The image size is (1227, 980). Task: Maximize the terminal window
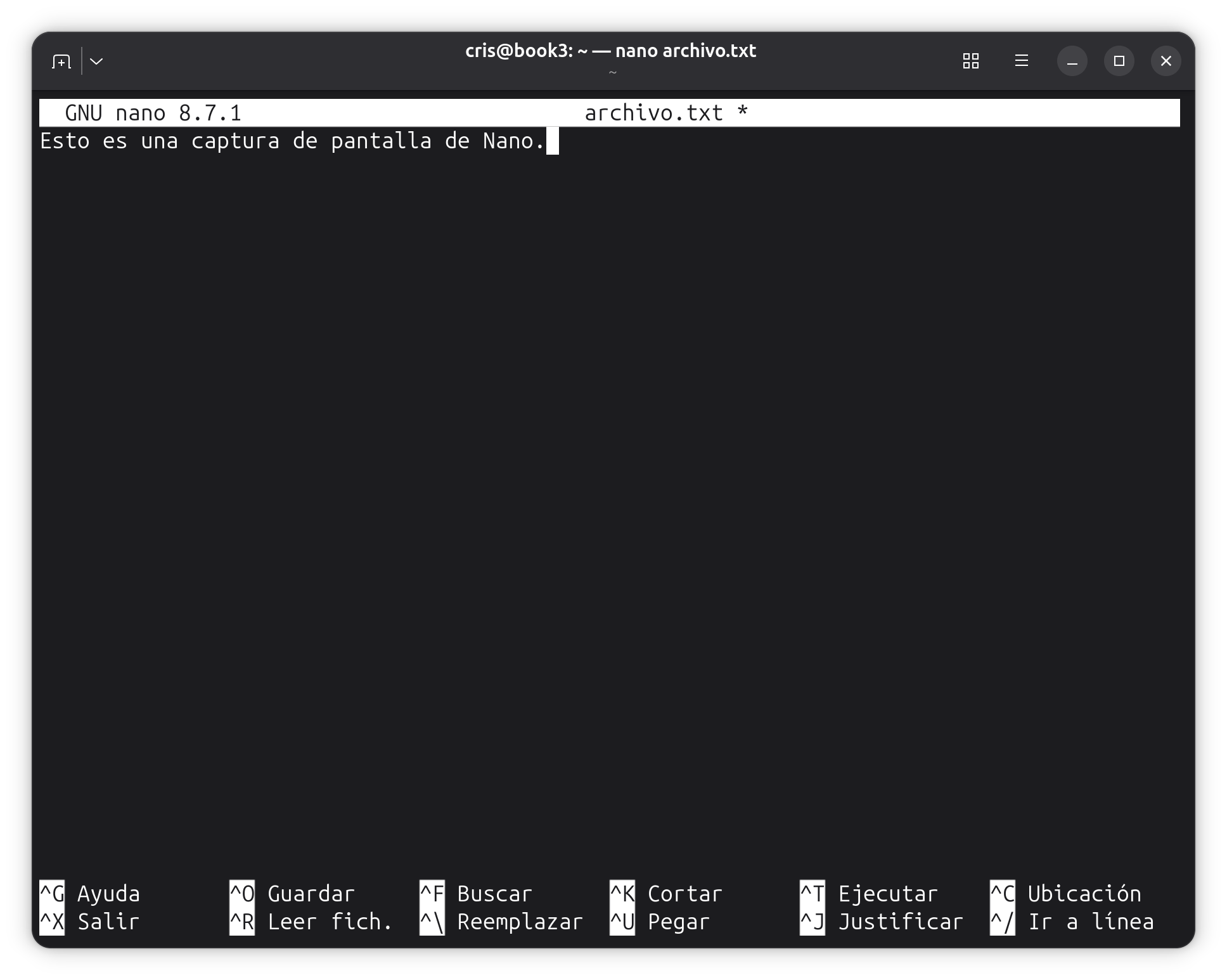(x=1119, y=61)
